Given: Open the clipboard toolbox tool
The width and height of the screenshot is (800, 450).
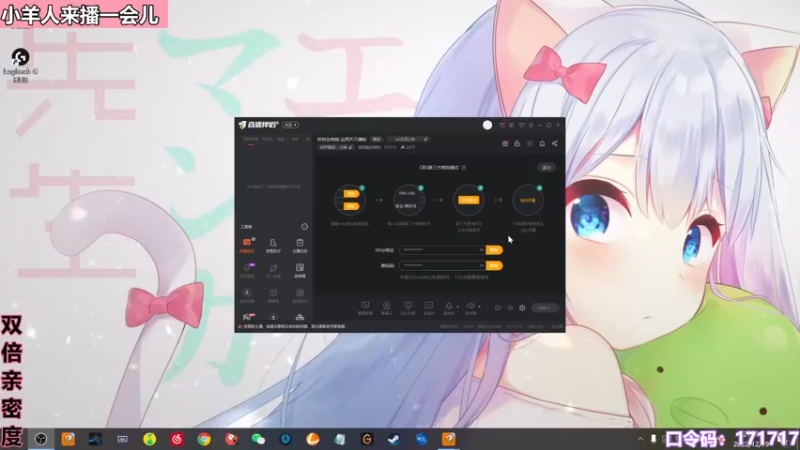Looking at the screenshot, I should click(x=299, y=245).
